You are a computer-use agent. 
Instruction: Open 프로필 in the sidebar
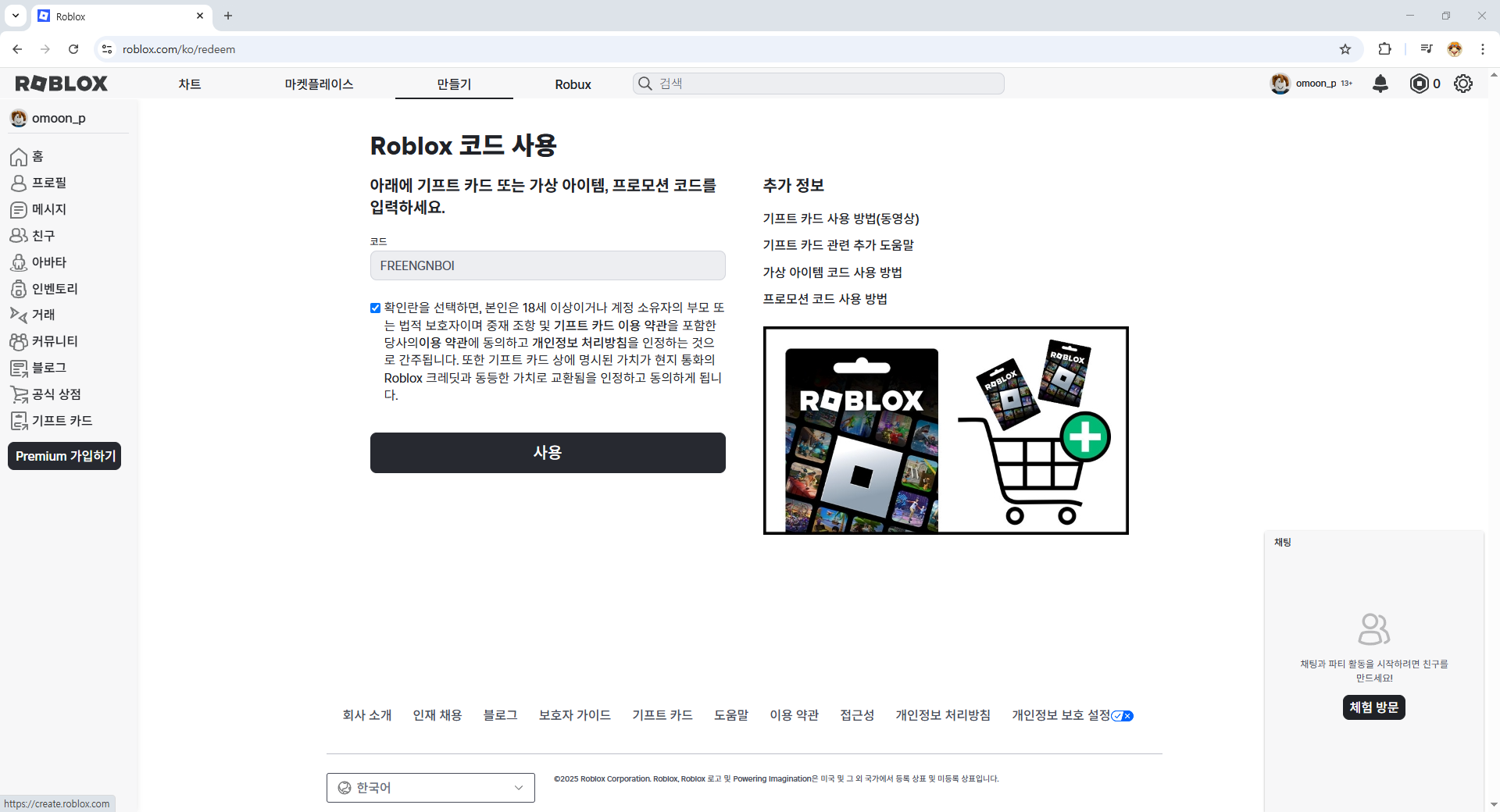point(38,183)
